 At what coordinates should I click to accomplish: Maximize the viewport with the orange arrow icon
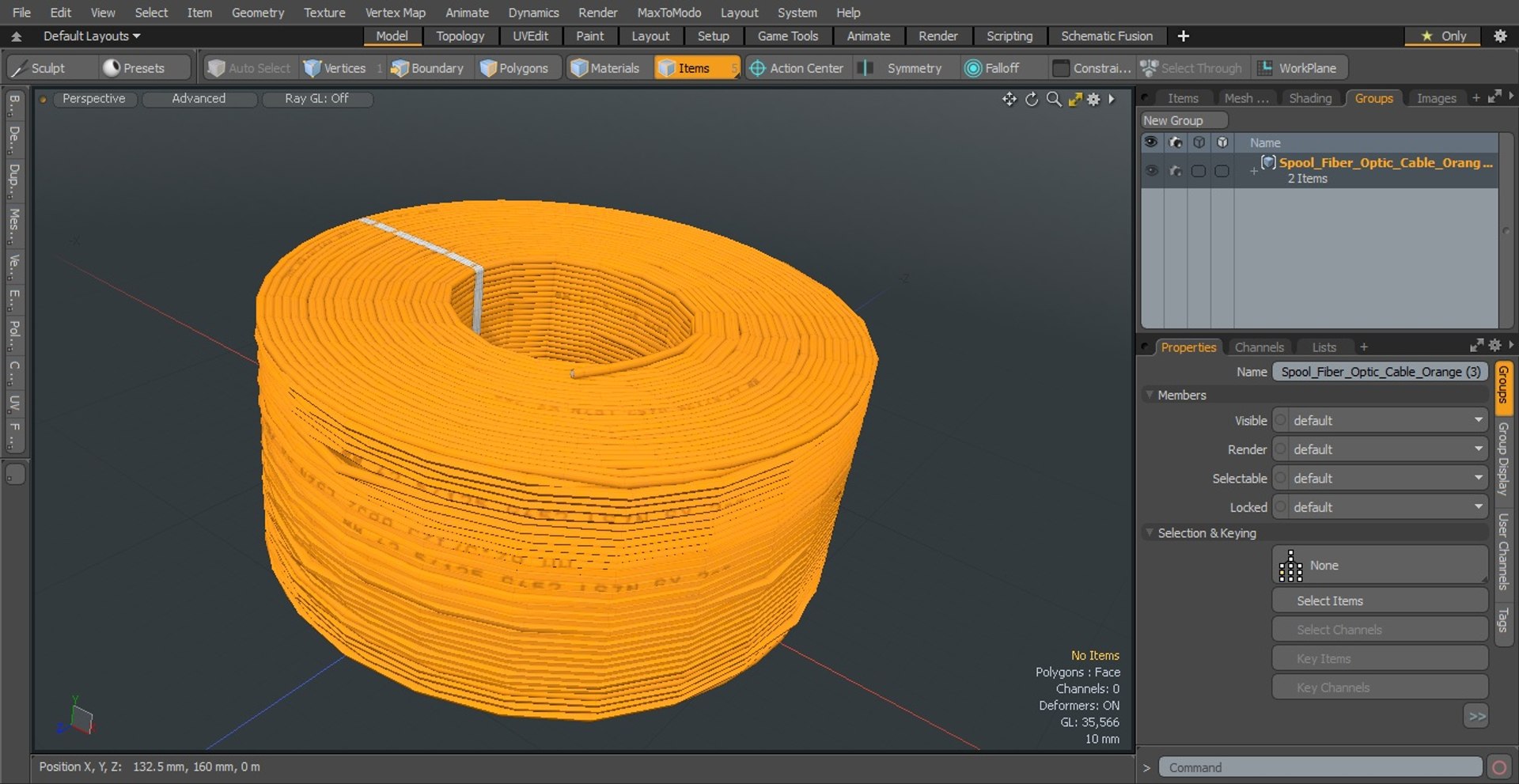coord(1074,99)
